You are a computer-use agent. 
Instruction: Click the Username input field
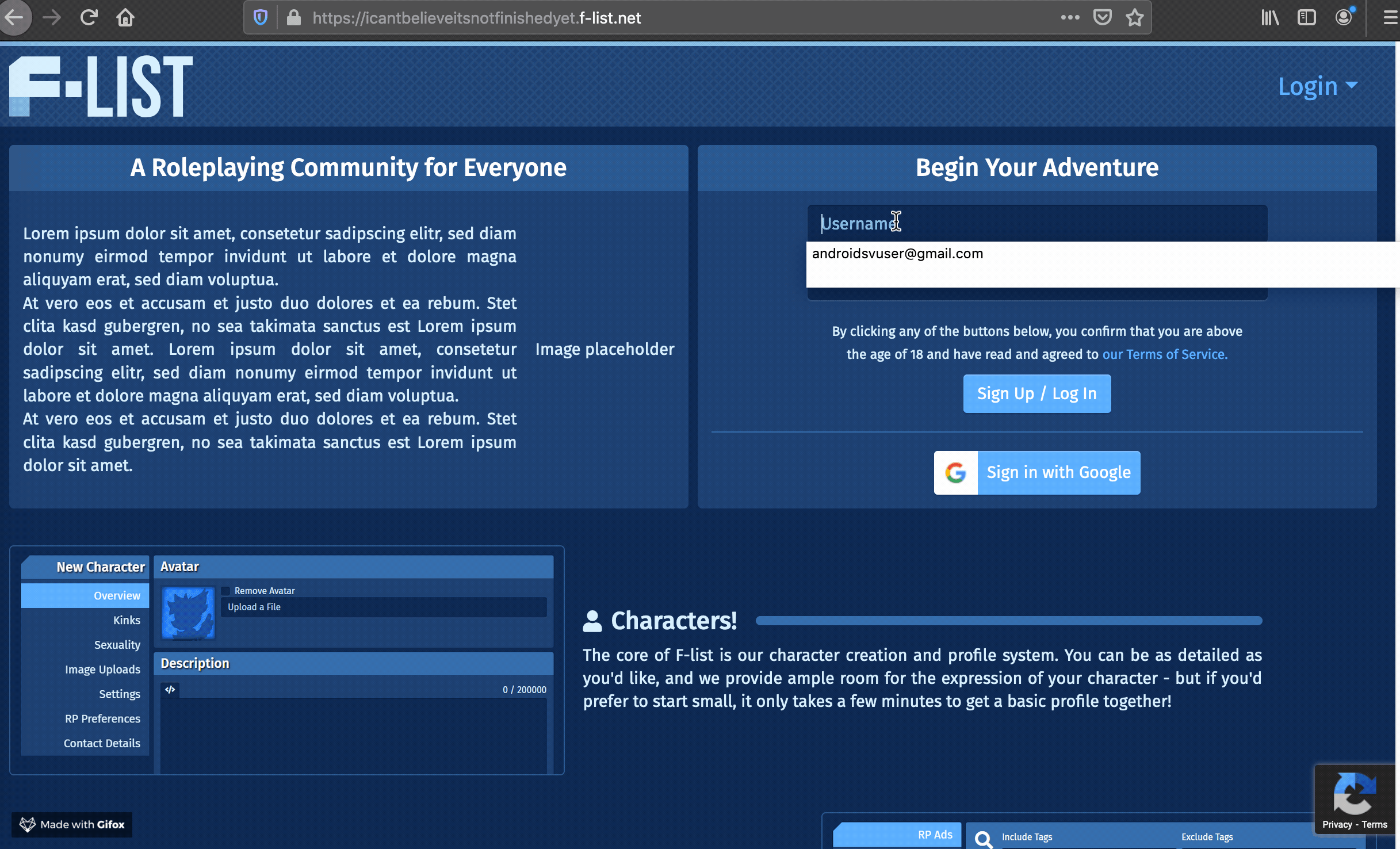(x=1036, y=223)
